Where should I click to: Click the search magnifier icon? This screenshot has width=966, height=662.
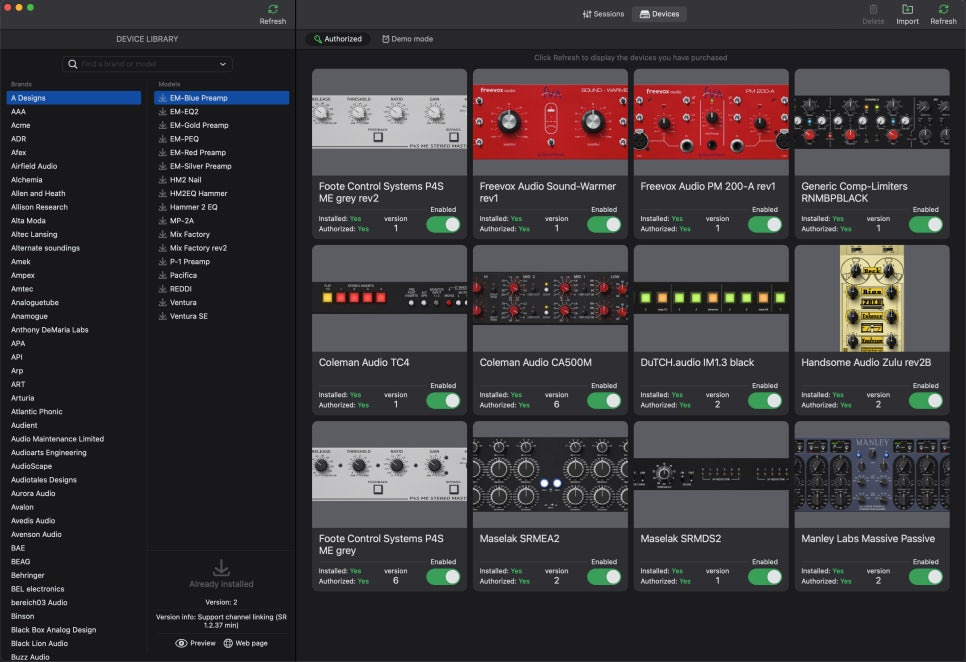73,64
